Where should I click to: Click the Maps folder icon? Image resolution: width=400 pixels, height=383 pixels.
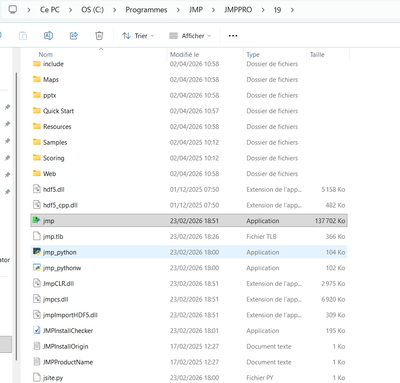click(37, 79)
